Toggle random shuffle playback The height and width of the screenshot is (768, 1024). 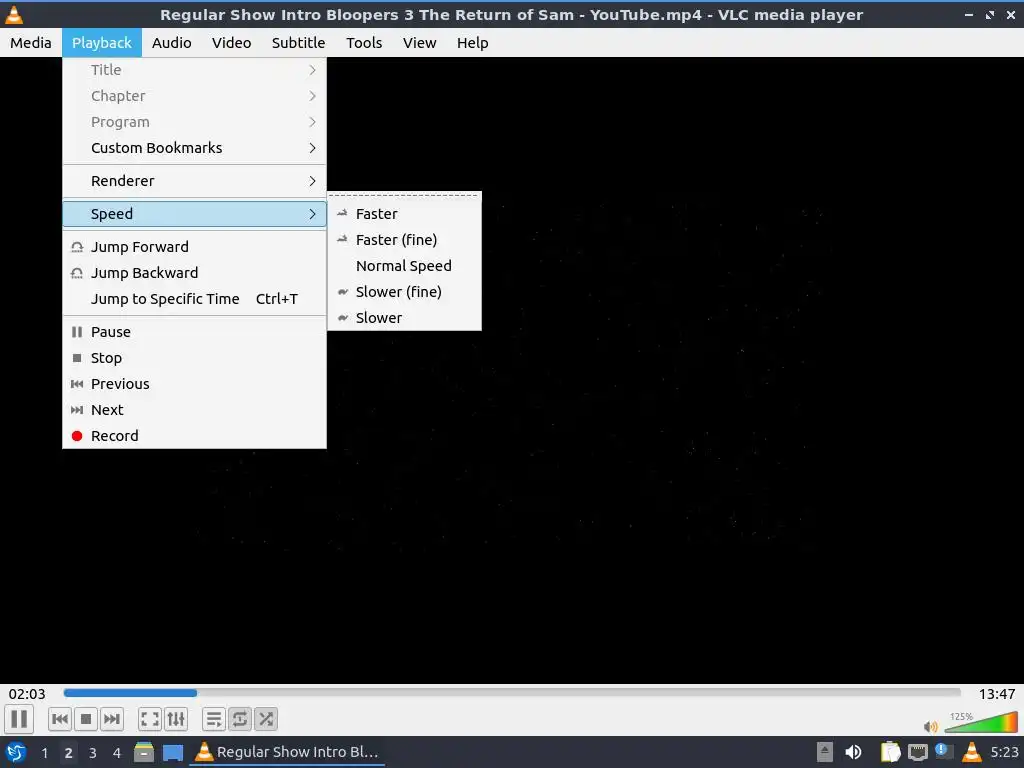click(266, 719)
